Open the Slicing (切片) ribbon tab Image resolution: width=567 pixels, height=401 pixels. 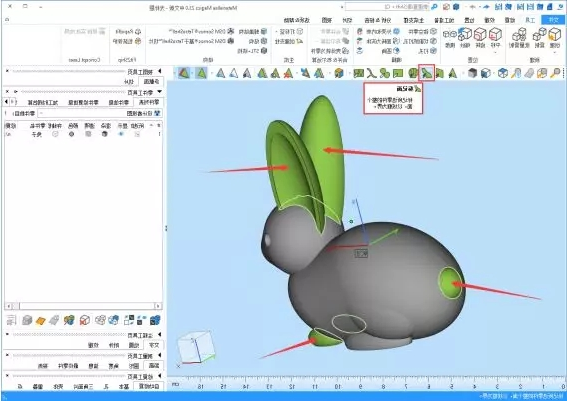[347, 20]
